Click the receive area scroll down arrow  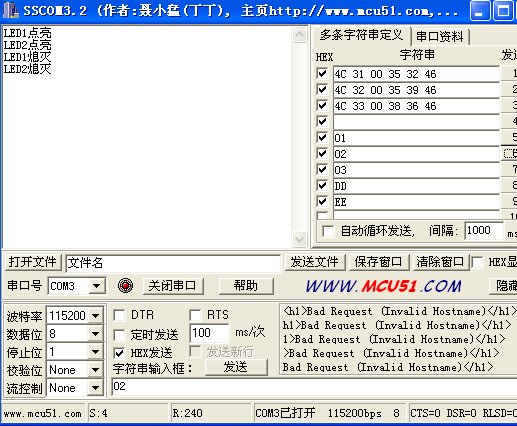[299, 239]
